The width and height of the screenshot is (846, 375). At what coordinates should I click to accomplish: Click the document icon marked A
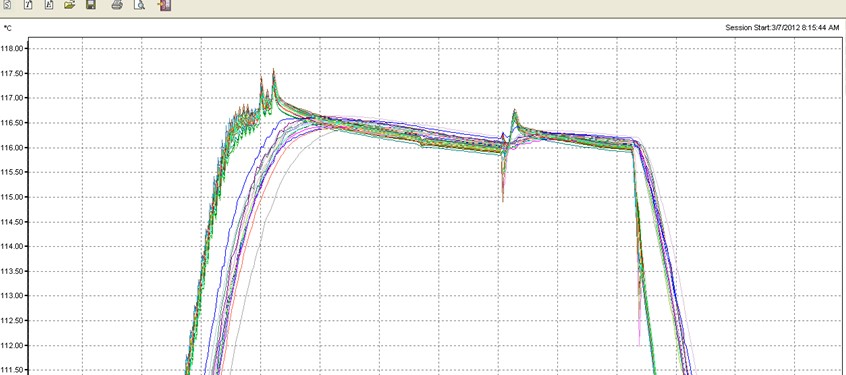(49, 5)
